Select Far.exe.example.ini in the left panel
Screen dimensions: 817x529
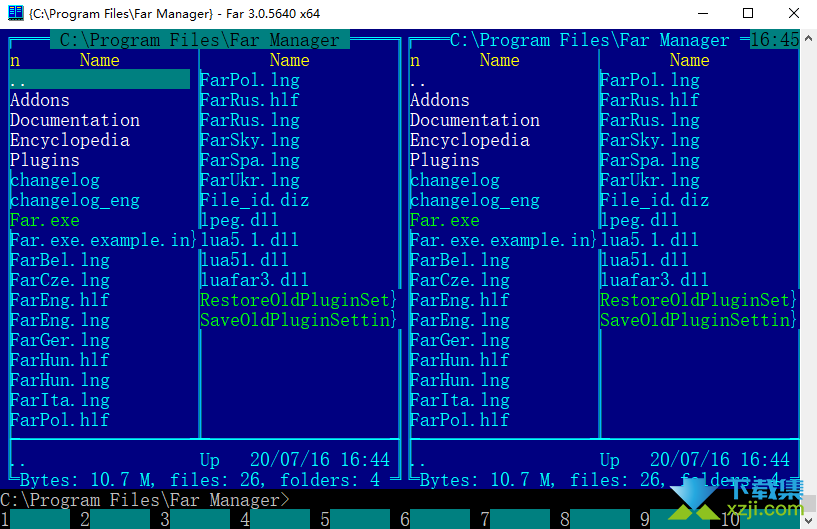(103, 240)
